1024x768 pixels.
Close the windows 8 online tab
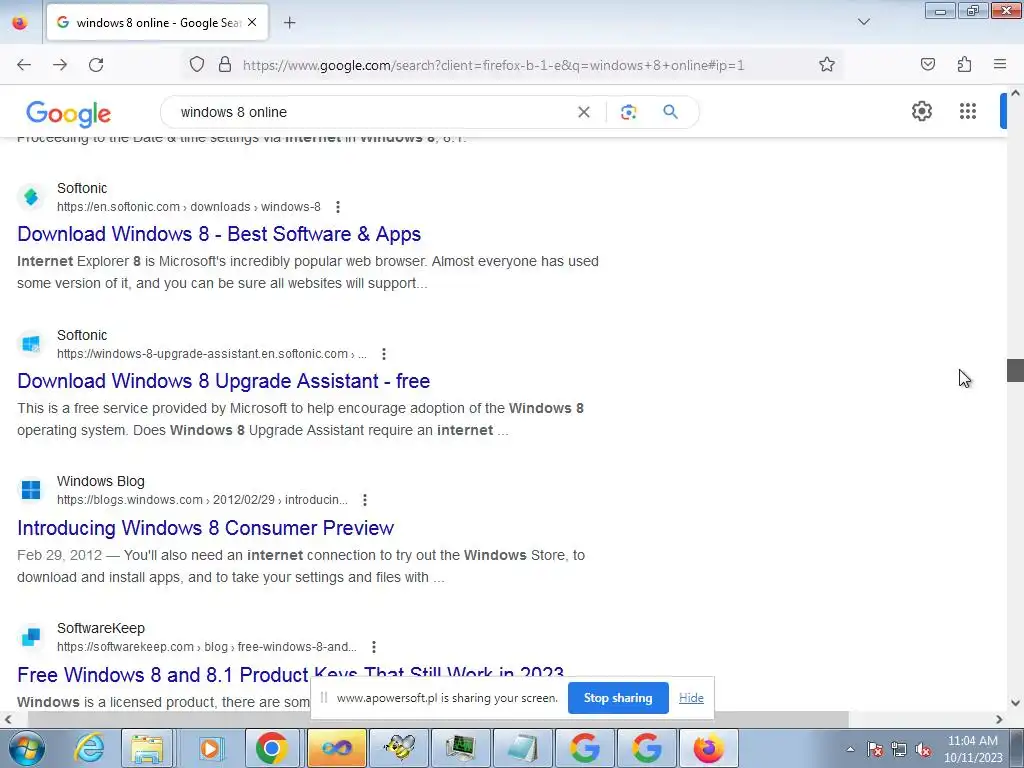pos(252,23)
